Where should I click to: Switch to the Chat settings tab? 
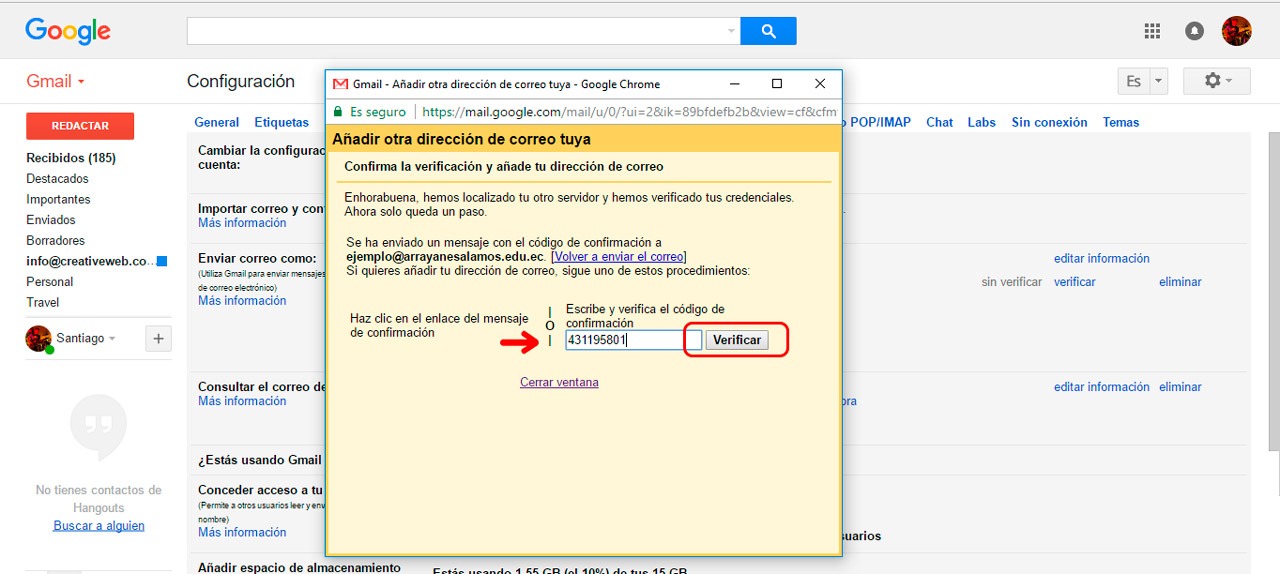(x=940, y=122)
